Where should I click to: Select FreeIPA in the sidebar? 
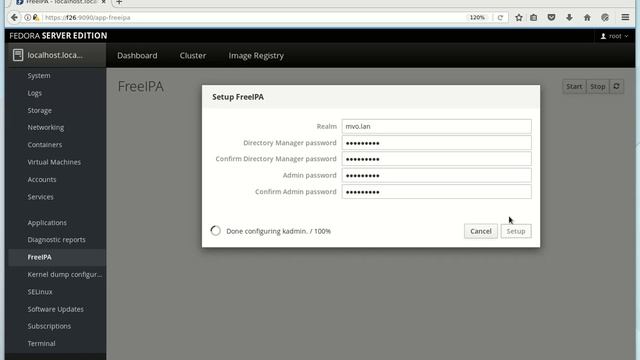[x=57, y=257]
